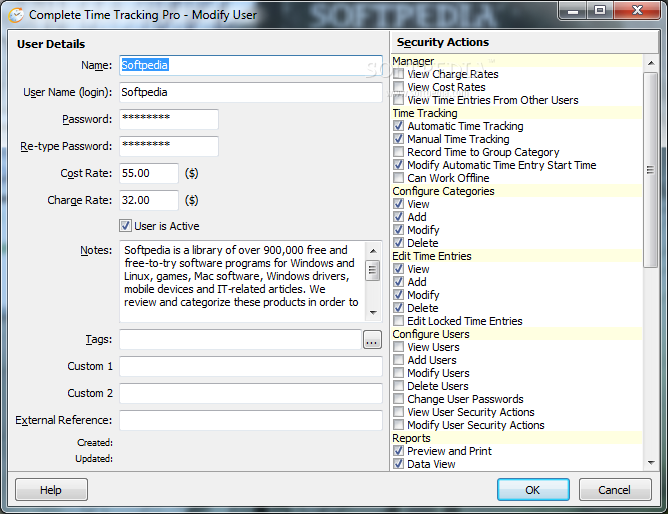
Task: Enable Change User Passwords
Action: coord(398,399)
